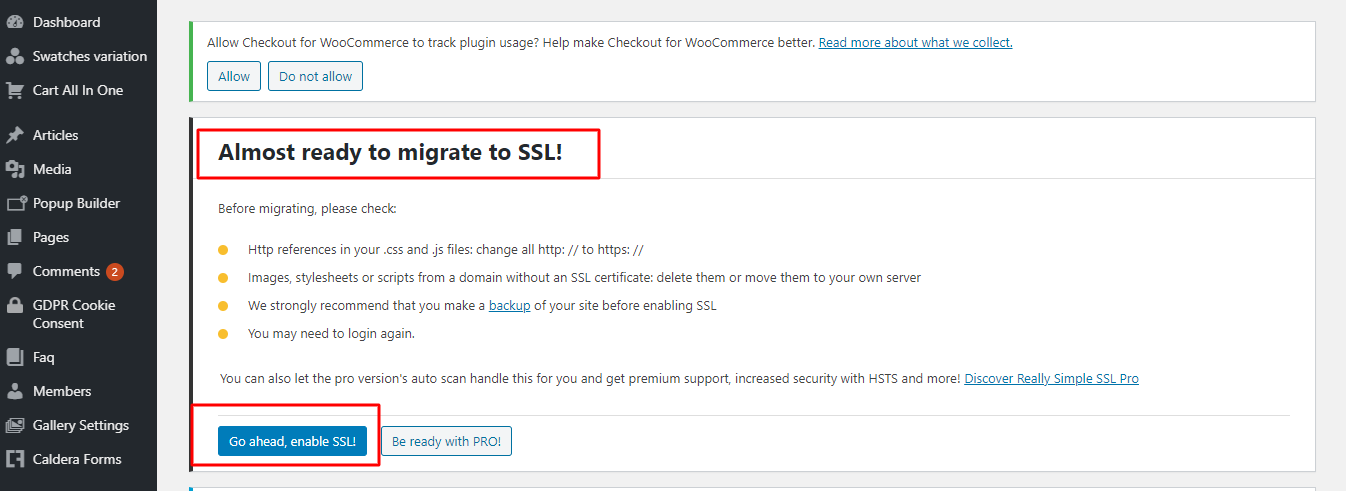Click the GDPR Cookie Consent lock icon
Image resolution: width=1346 pixels, height=491 pixels.
point(15,305)
